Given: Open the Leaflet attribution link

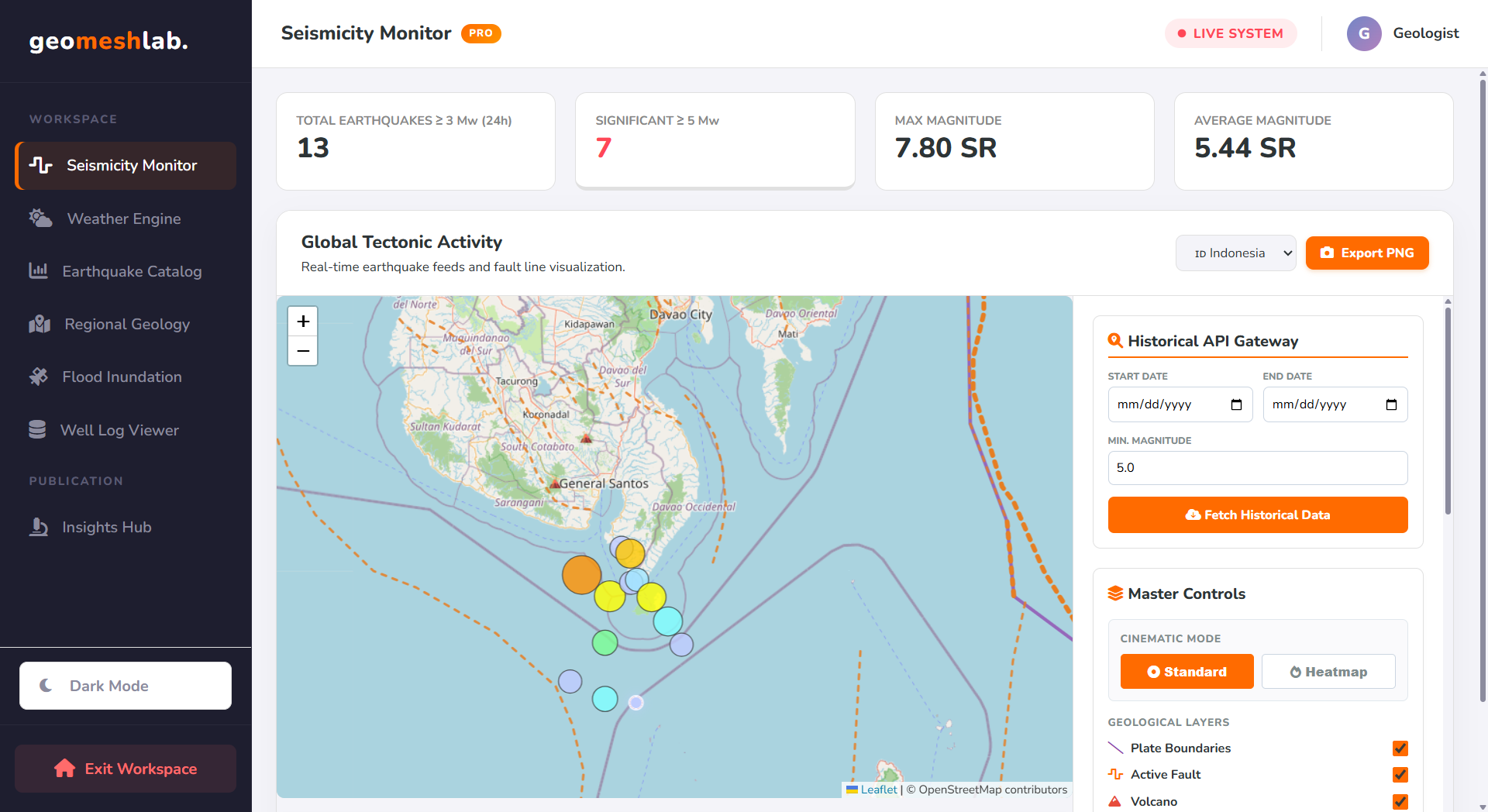Looking at the screenshot, I should (879, 790).
